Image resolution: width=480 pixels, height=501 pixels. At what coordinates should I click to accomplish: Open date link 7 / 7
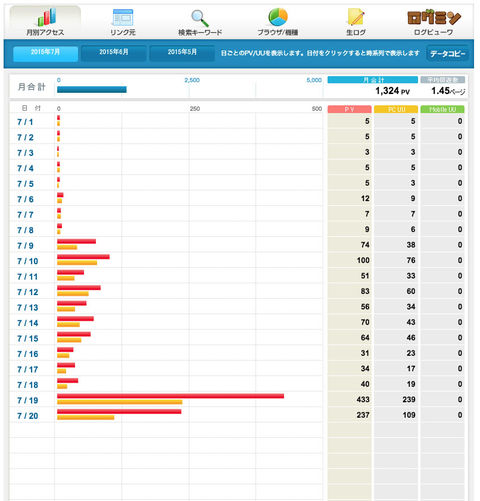[x=25, y=215]
